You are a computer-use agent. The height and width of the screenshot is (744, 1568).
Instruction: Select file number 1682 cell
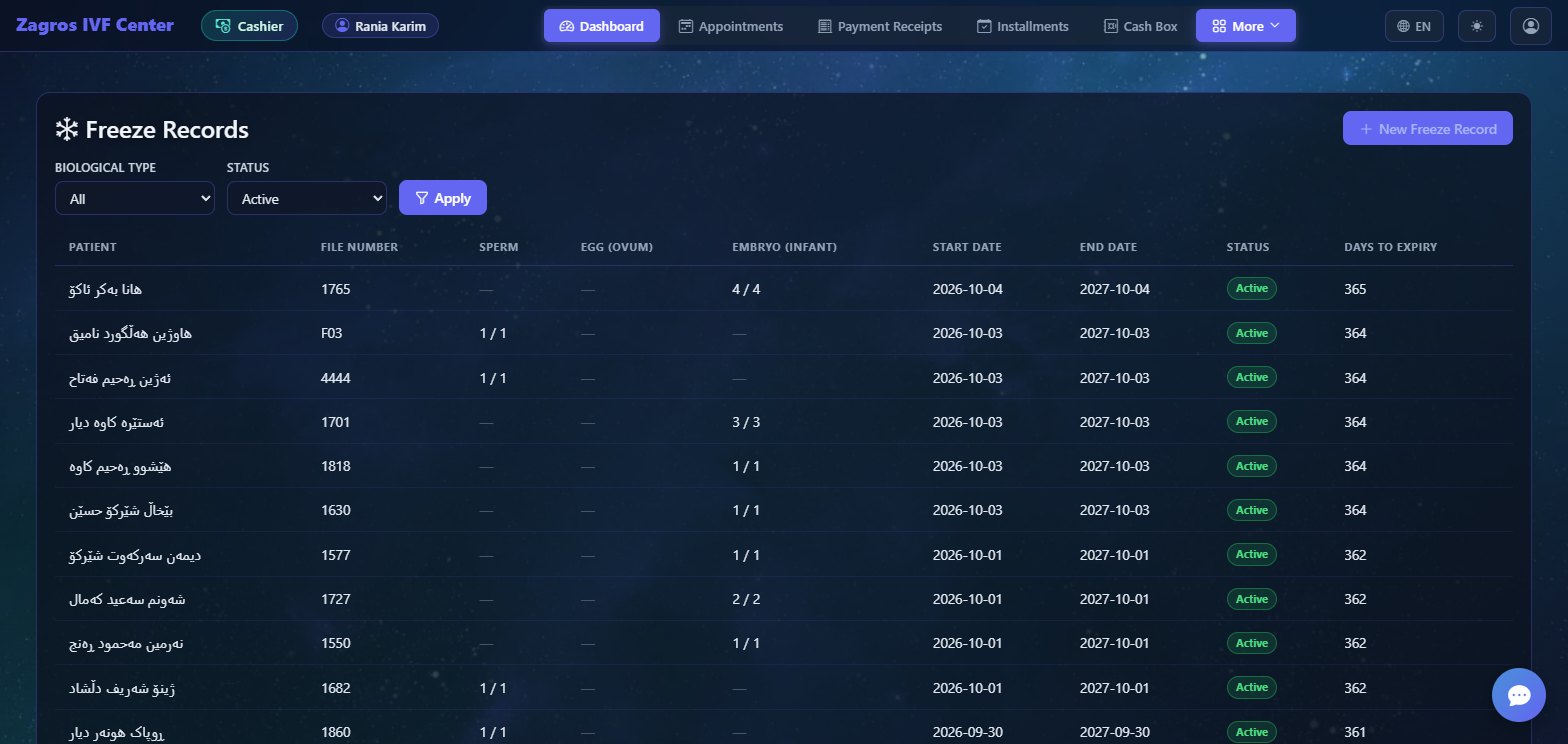pyautogui.click(x=336, y=688)
